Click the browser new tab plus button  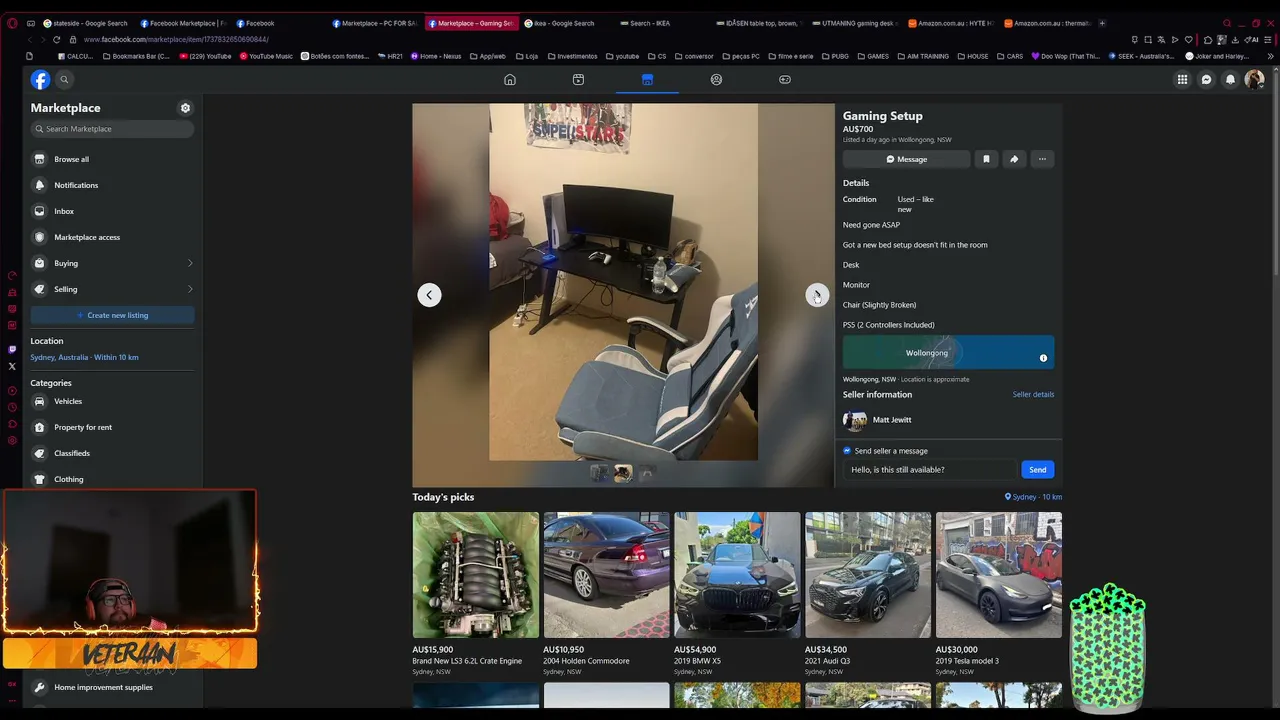click(1102, 23)
